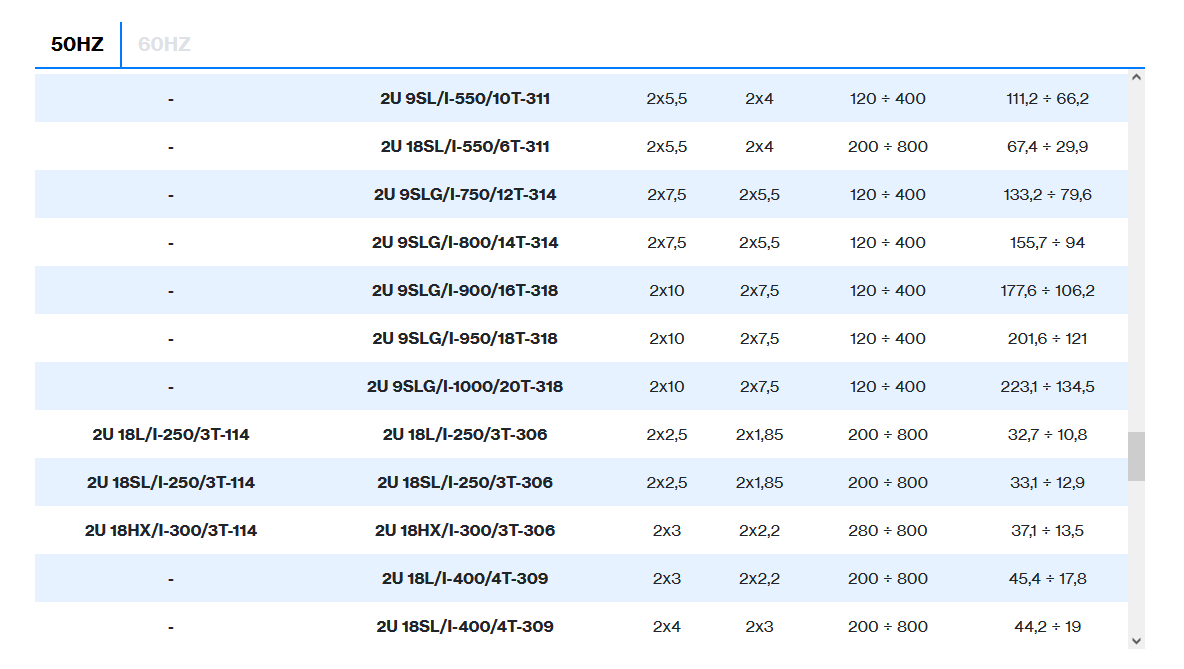Select model 2U 9SLG/I-800/14T-314
1184x669 pixels.
click(x=465, y=243)
